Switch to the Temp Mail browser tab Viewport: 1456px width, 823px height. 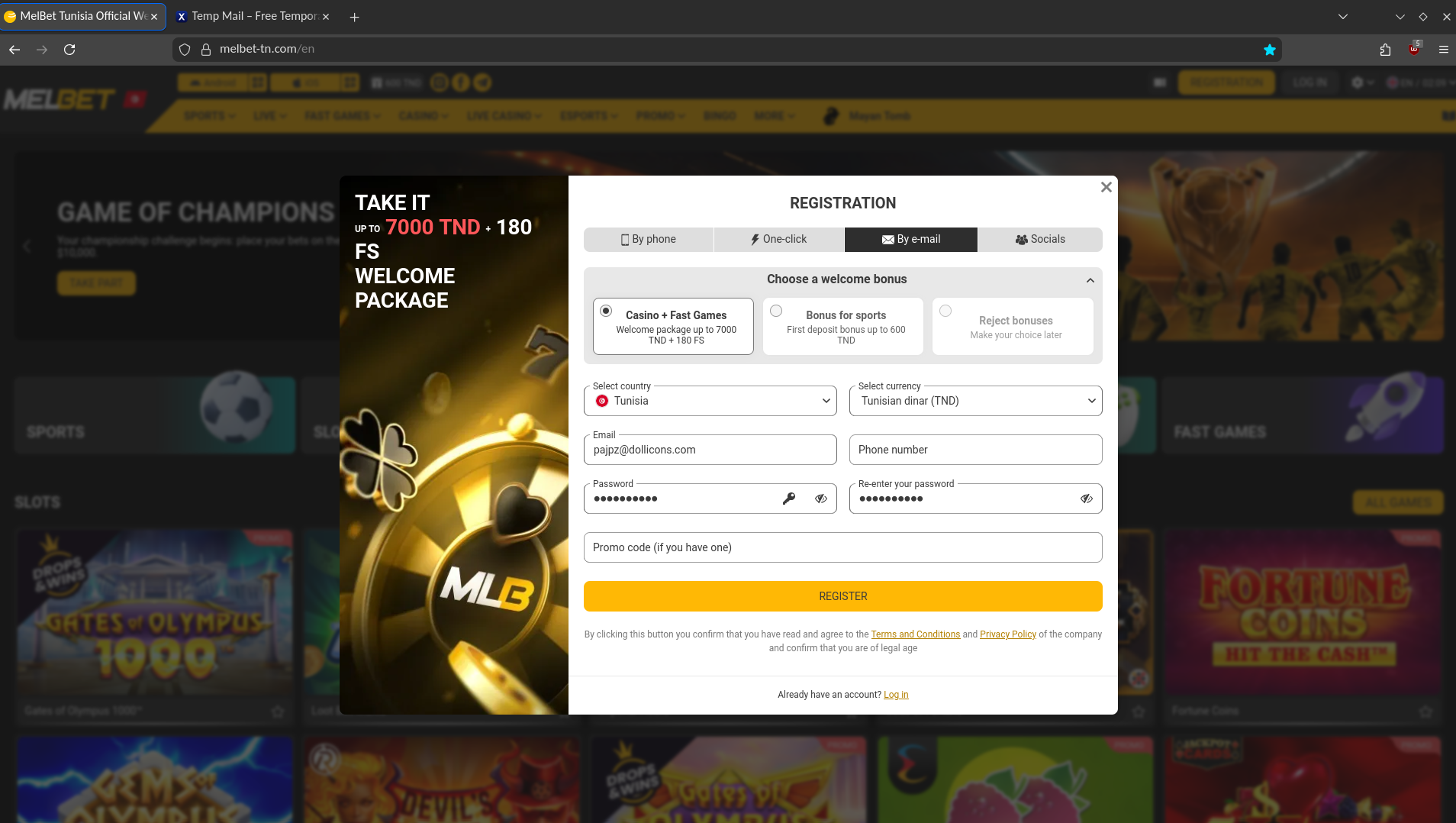252,16
